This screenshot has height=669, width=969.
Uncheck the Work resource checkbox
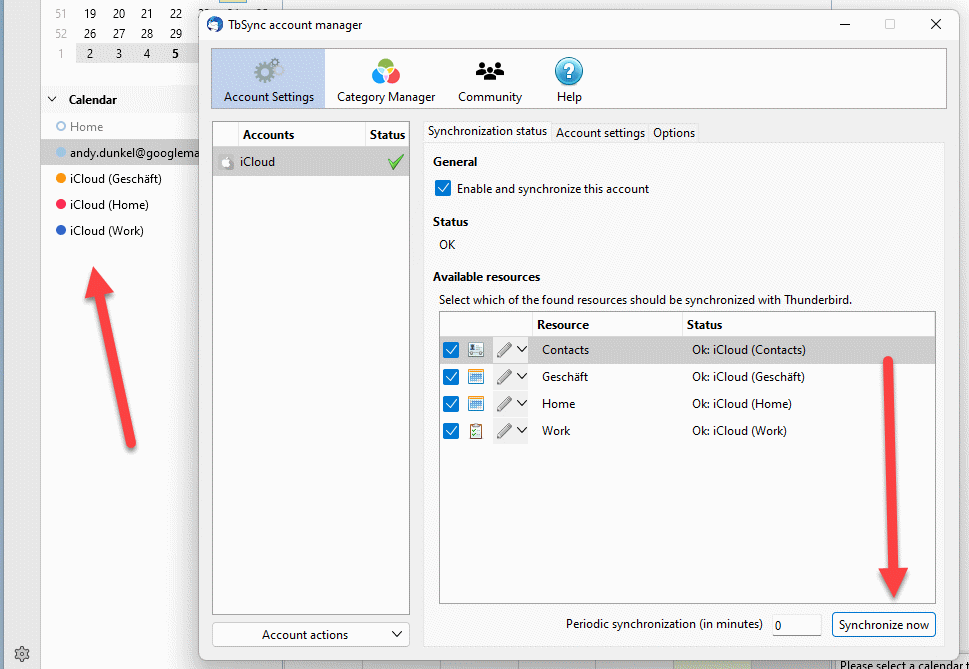[x=451, y=431]
